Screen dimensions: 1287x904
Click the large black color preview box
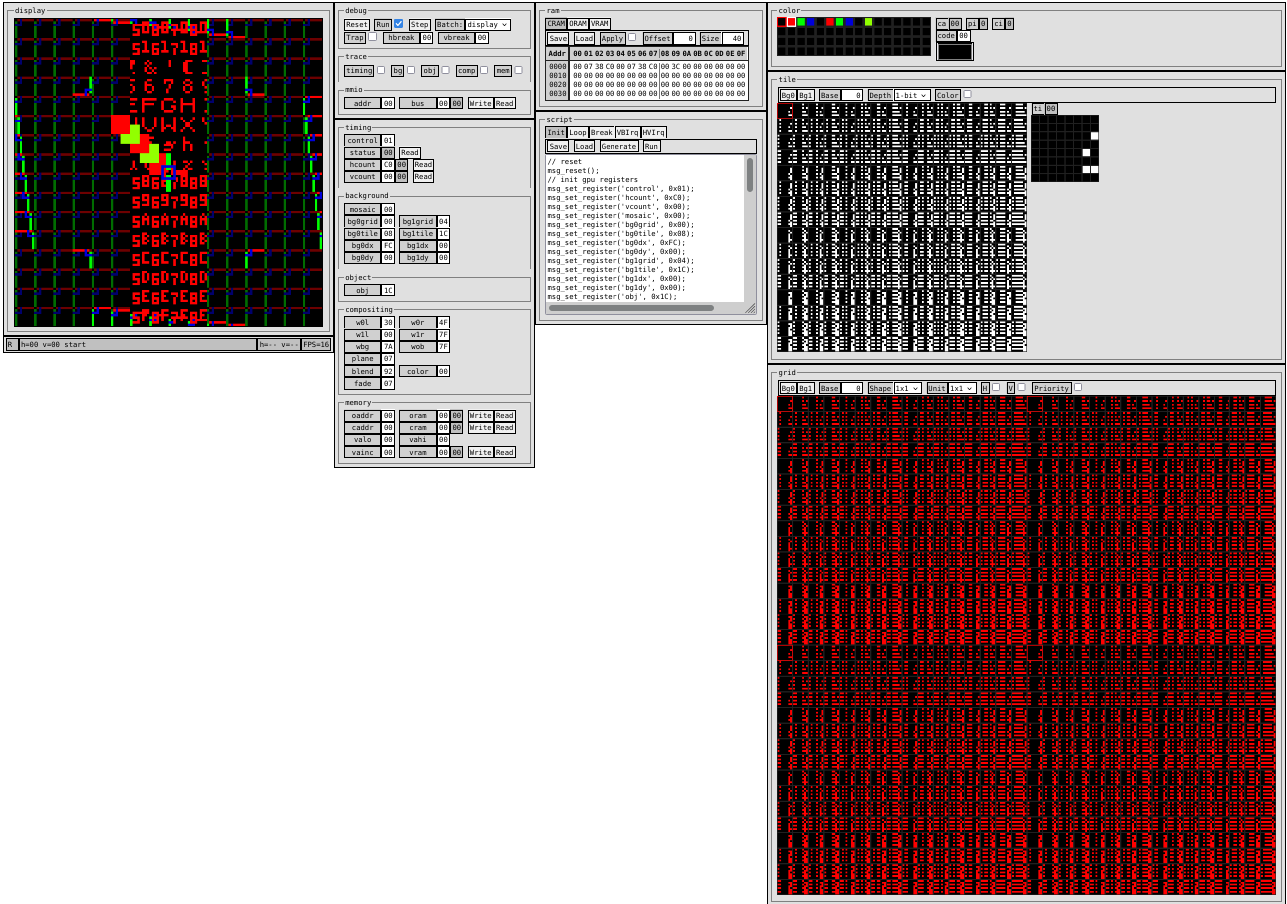955,52
